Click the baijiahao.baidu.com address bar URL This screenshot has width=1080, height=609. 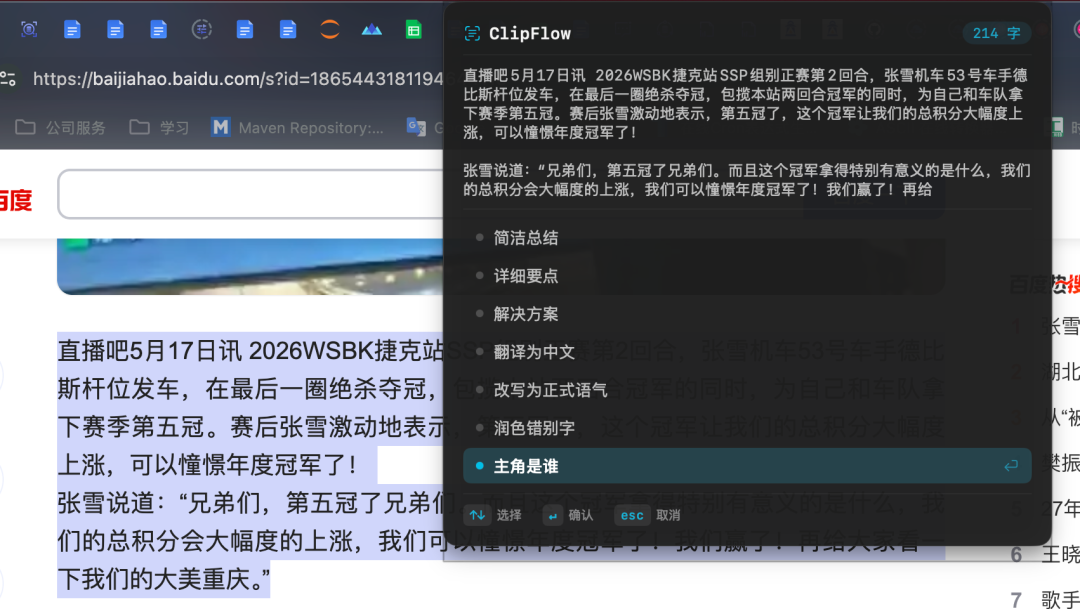(238, 79)
